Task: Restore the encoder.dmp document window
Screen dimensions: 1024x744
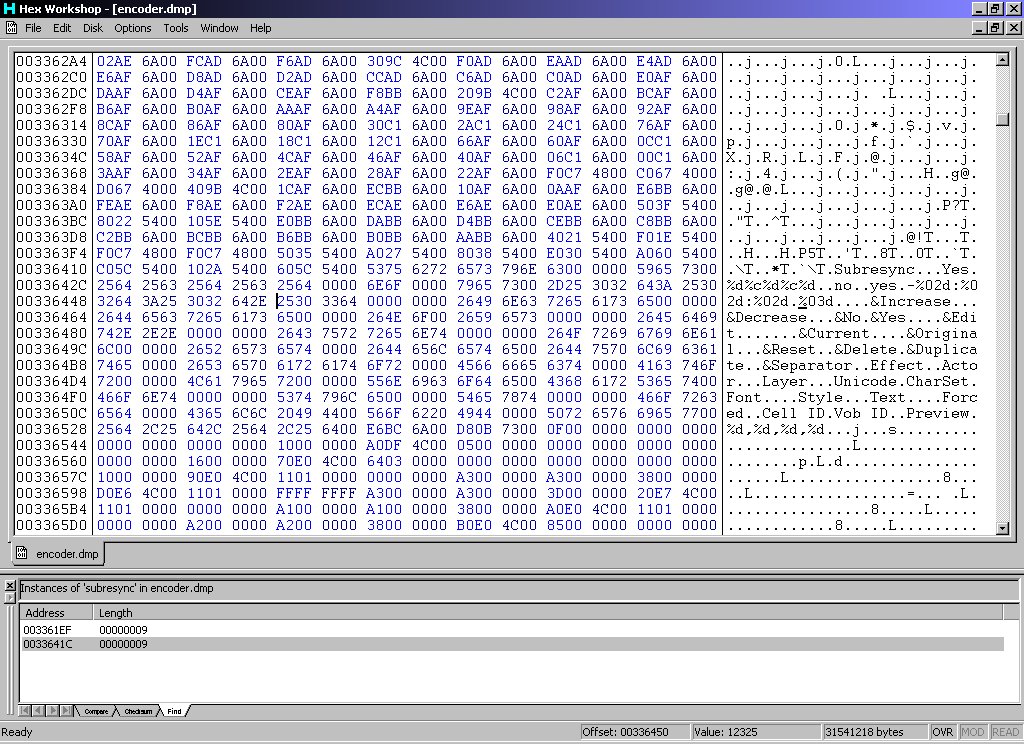Action: (x=995, y=28)
